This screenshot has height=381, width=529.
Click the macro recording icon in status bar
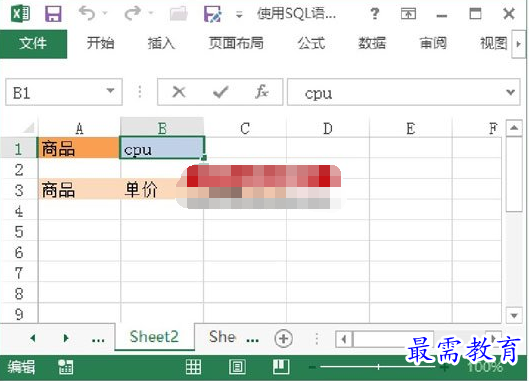coord(65,367)
